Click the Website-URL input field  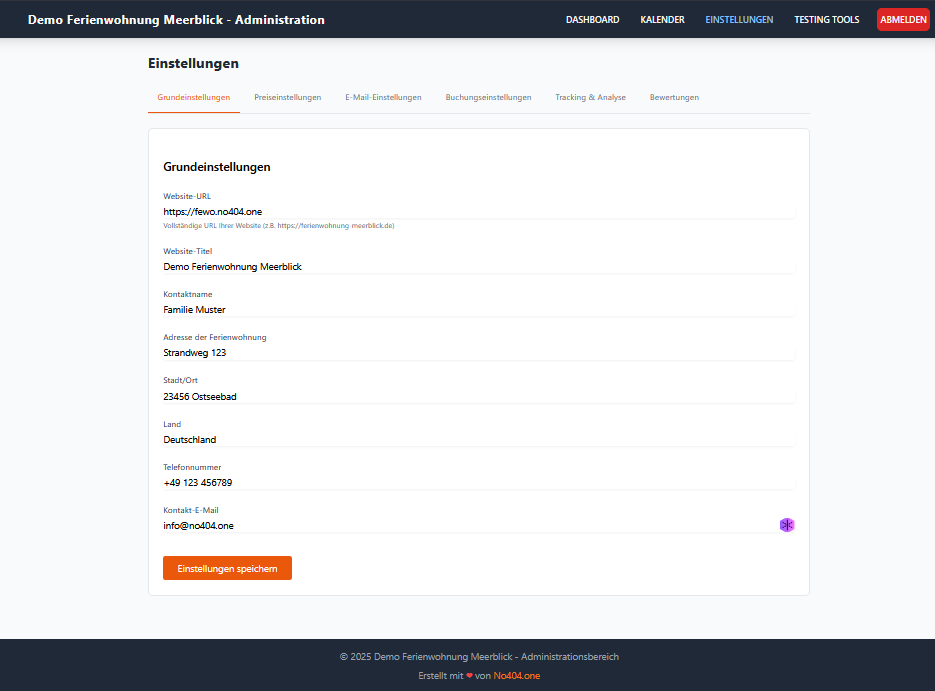tap(478, 211)
